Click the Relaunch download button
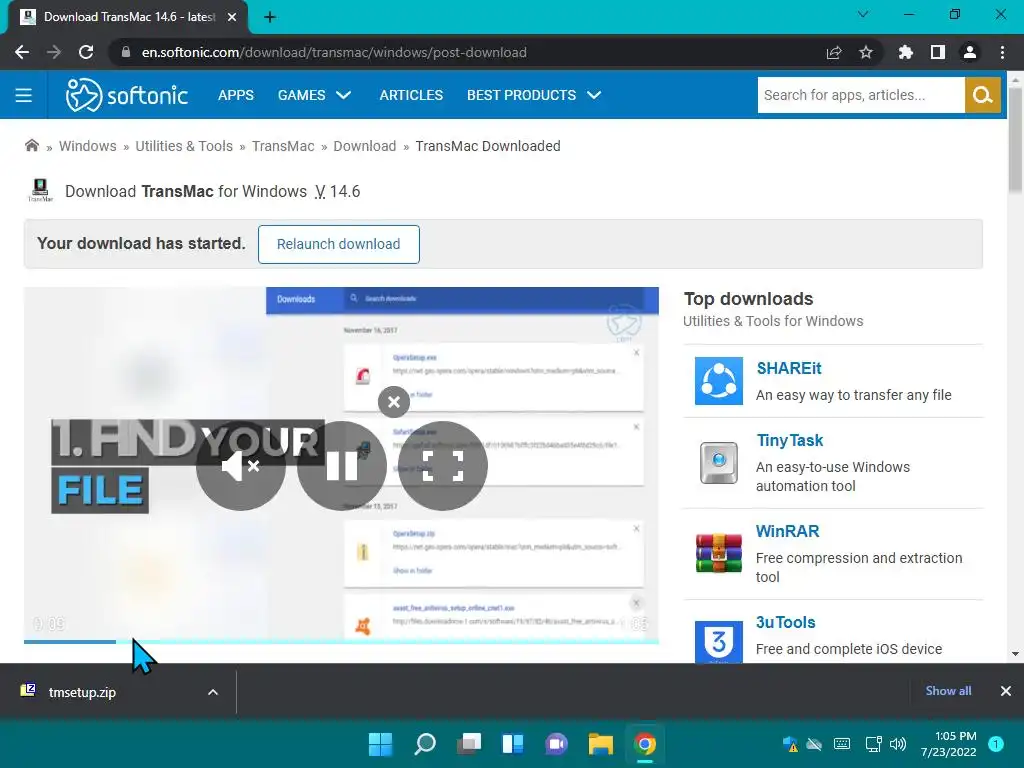Screen dimensions: 1024x768 pos(338,244)
